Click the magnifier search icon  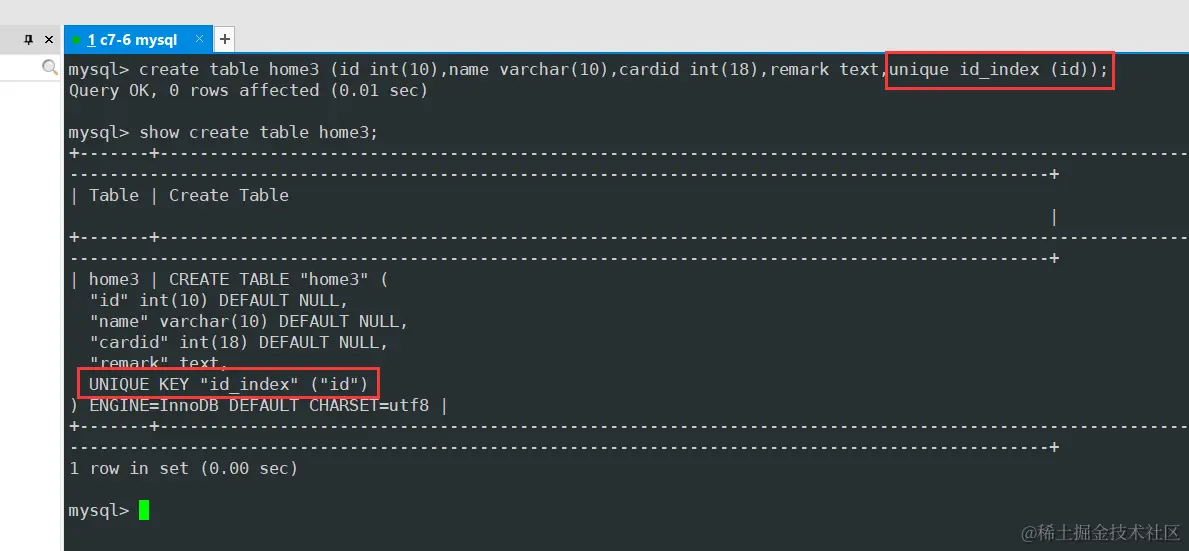pyautogui.click(x=50, y=67)
